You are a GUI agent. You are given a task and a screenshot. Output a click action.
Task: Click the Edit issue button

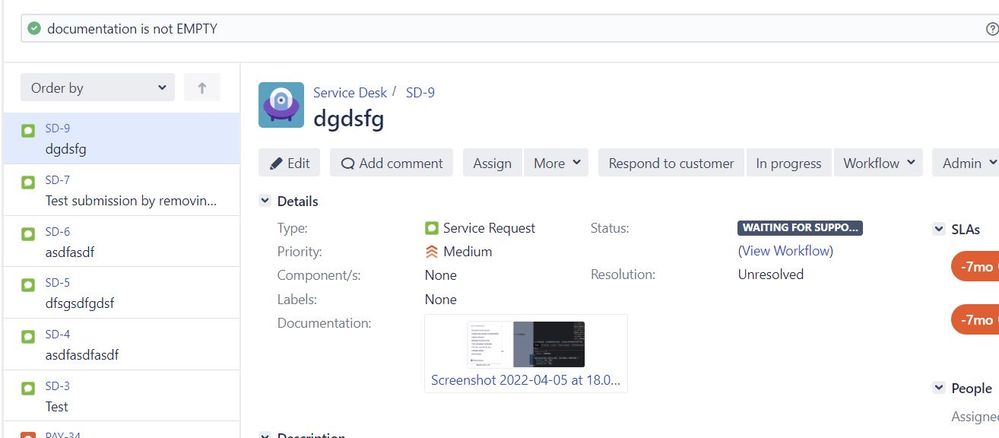(x=289, y=163)
